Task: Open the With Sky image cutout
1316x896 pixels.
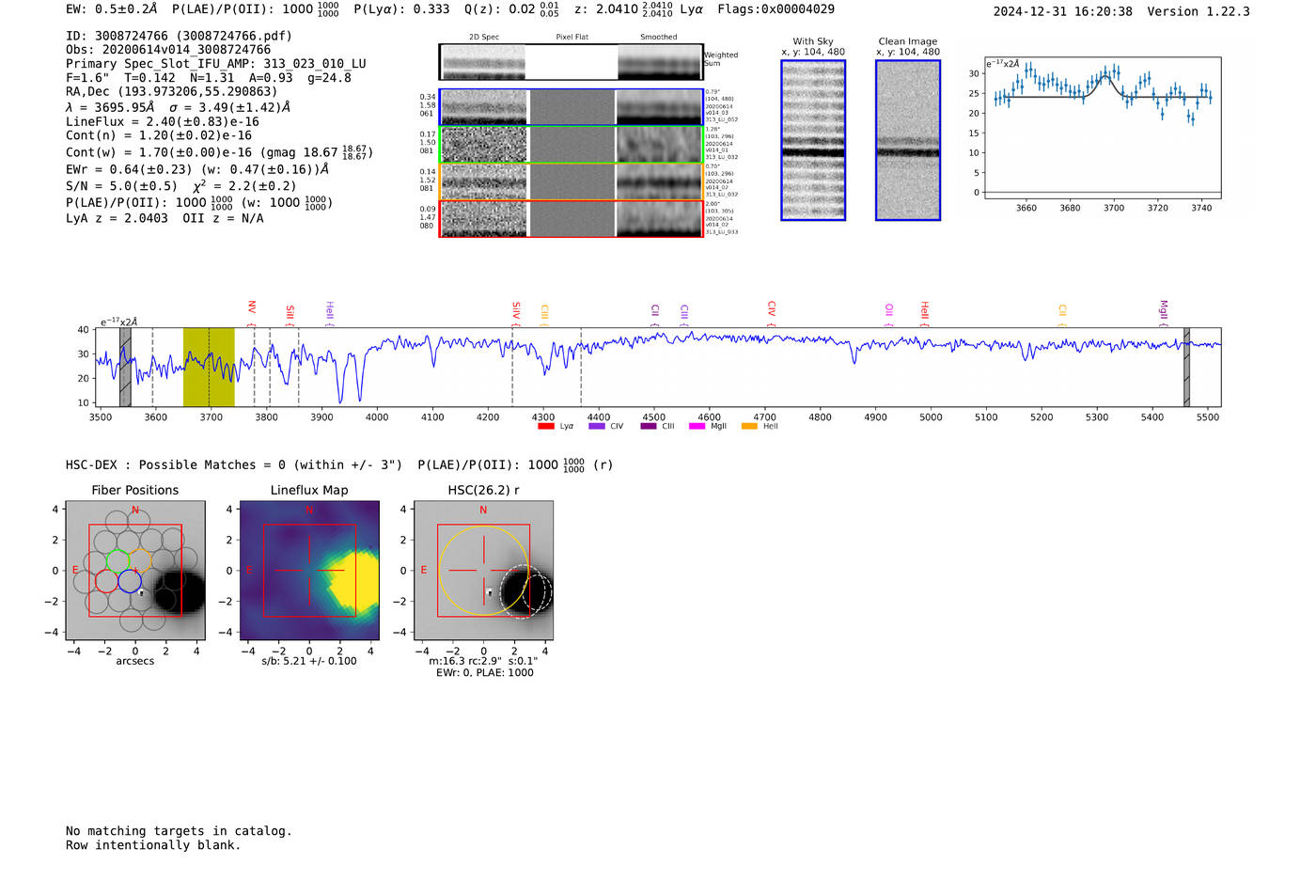Action: pos(813,140)
